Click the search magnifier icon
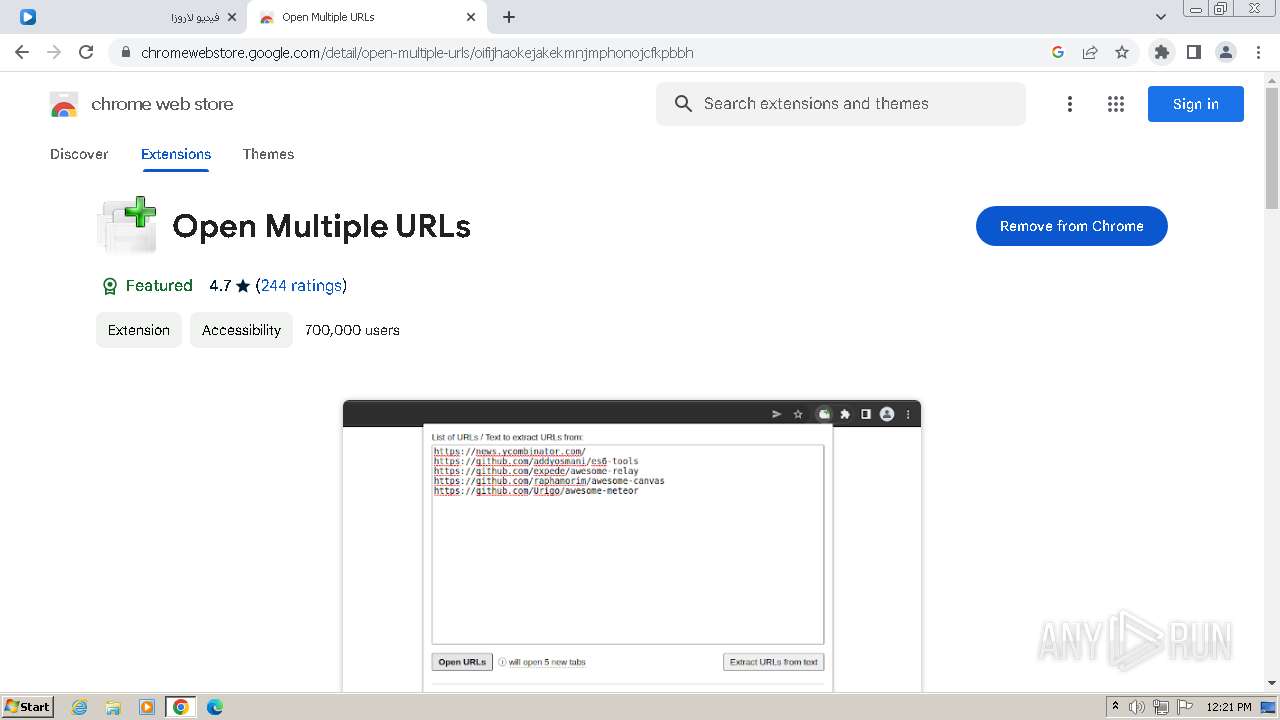This screenshot has width=1280, height=720. [x=683, y=104]
